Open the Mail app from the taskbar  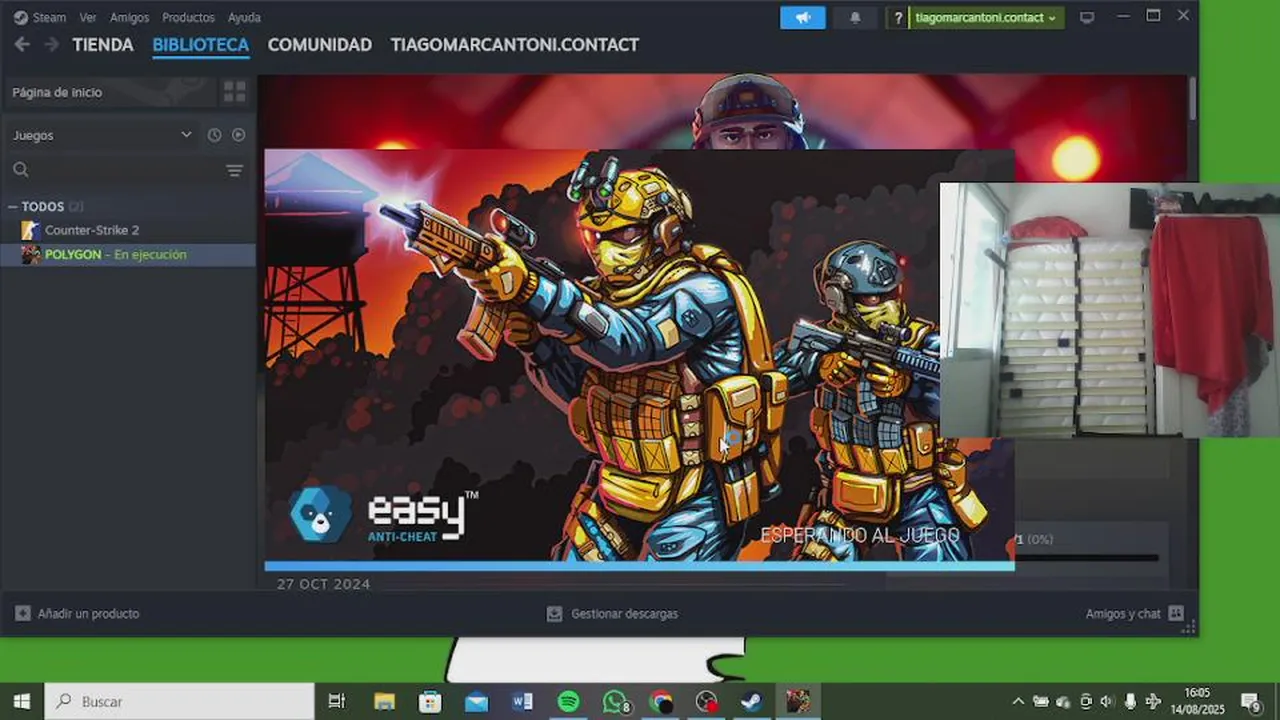[476, 701]
